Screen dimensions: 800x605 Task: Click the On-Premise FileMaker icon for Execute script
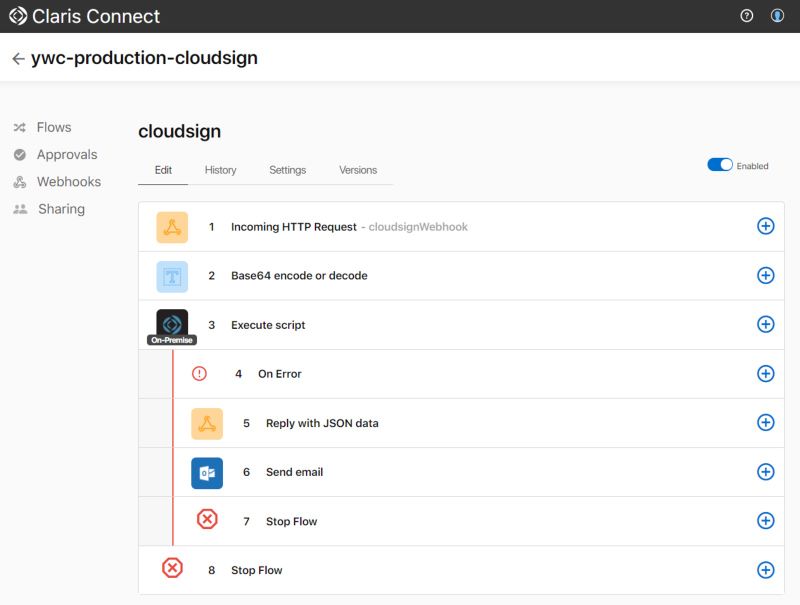(x=172, y=326)
